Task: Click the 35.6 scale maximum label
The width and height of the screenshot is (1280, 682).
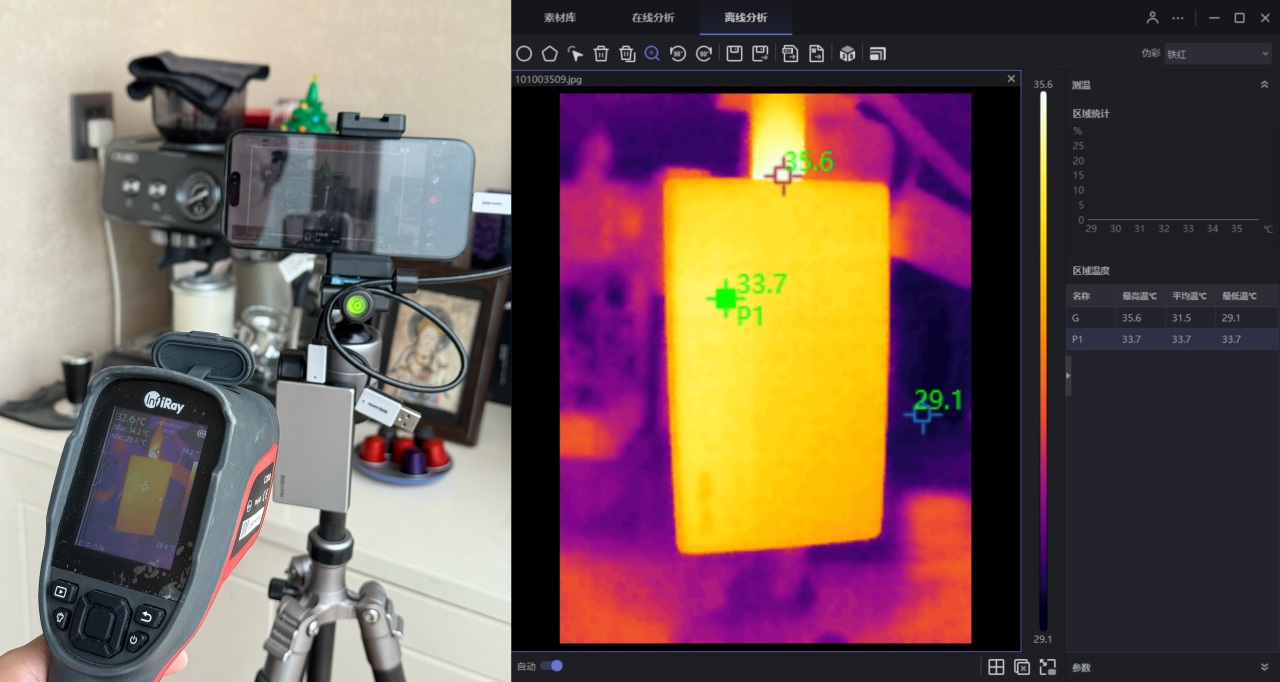Action: tap(1043, 85)
